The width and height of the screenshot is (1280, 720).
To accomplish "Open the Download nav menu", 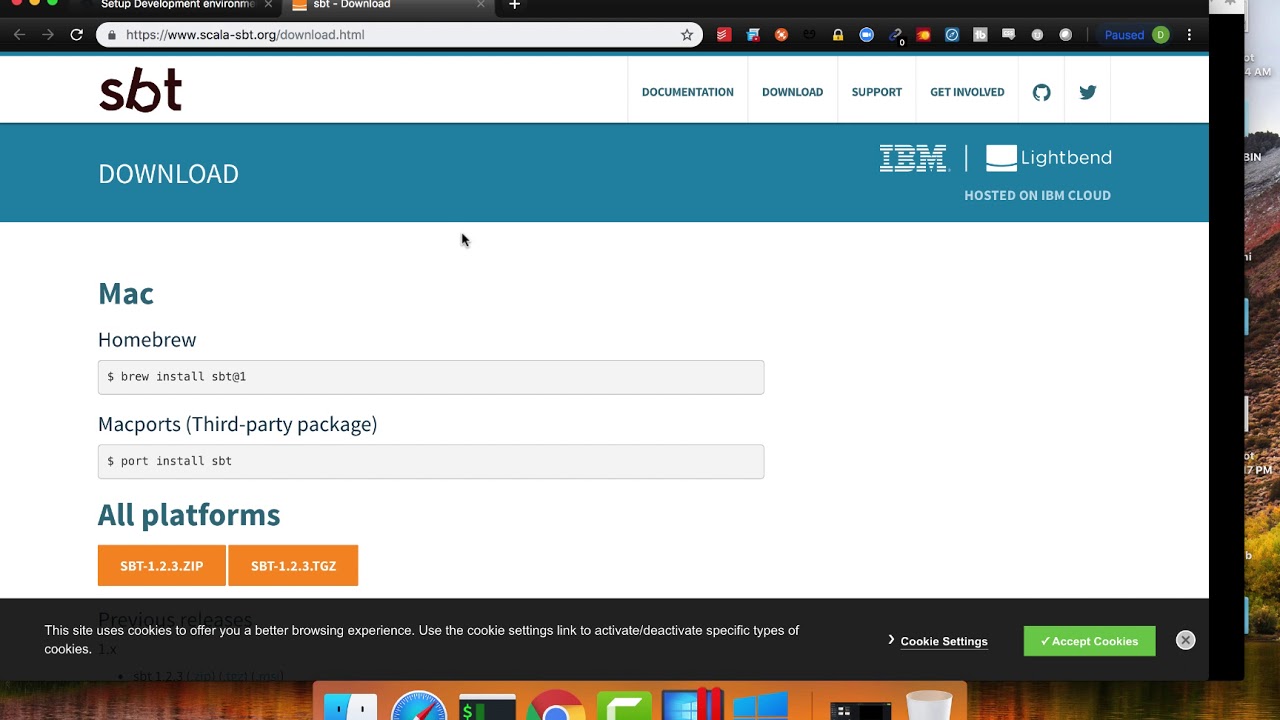I will (x=793, y=92).
